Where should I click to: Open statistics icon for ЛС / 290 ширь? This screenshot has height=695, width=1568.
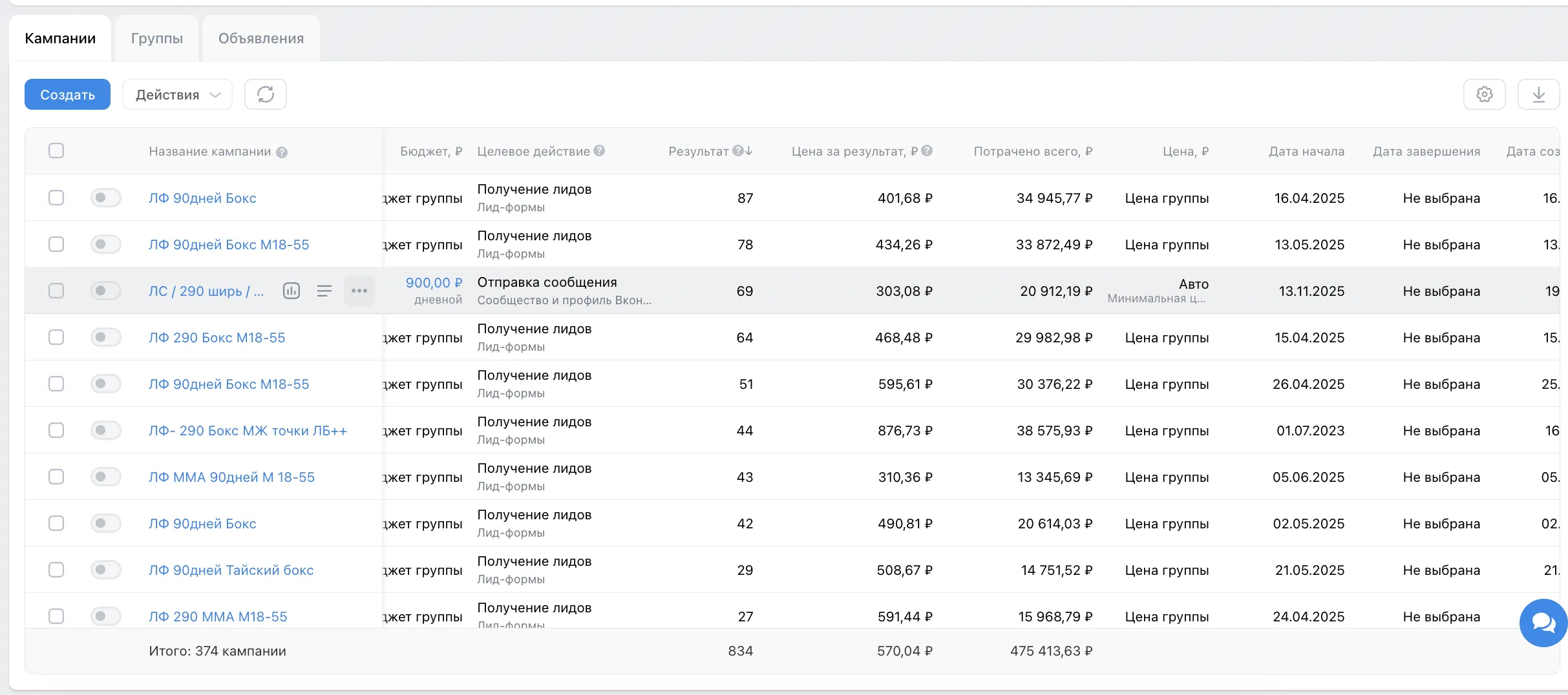(291, 291)
